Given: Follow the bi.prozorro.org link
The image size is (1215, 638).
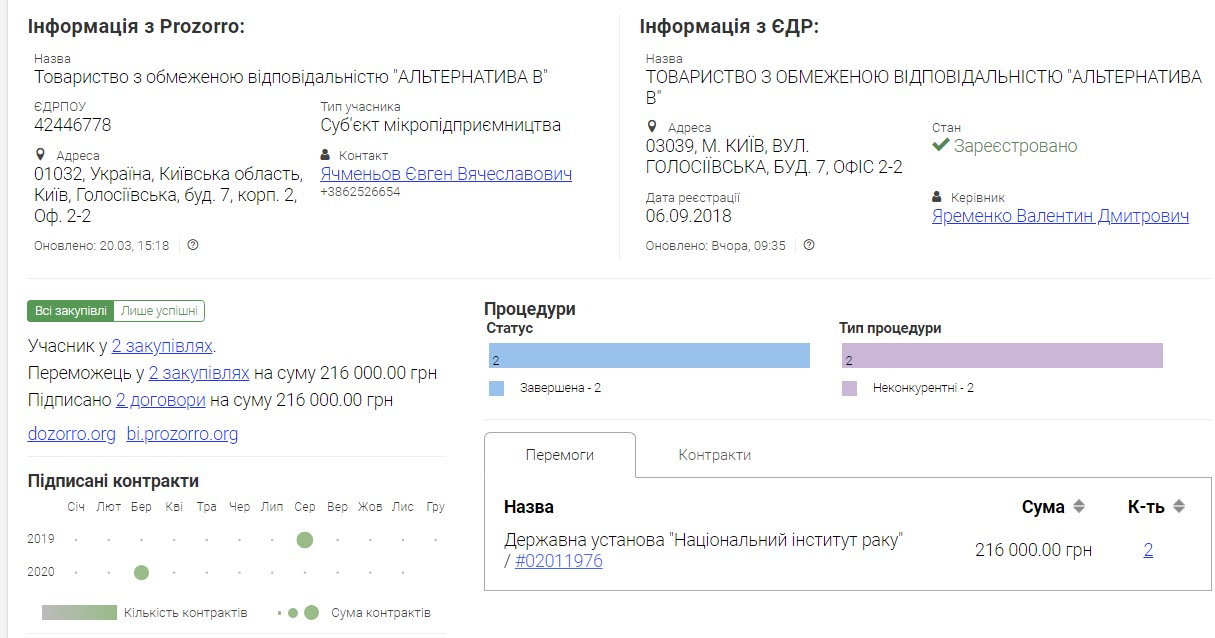Looking at the screenshot, I should click(182, 434).
